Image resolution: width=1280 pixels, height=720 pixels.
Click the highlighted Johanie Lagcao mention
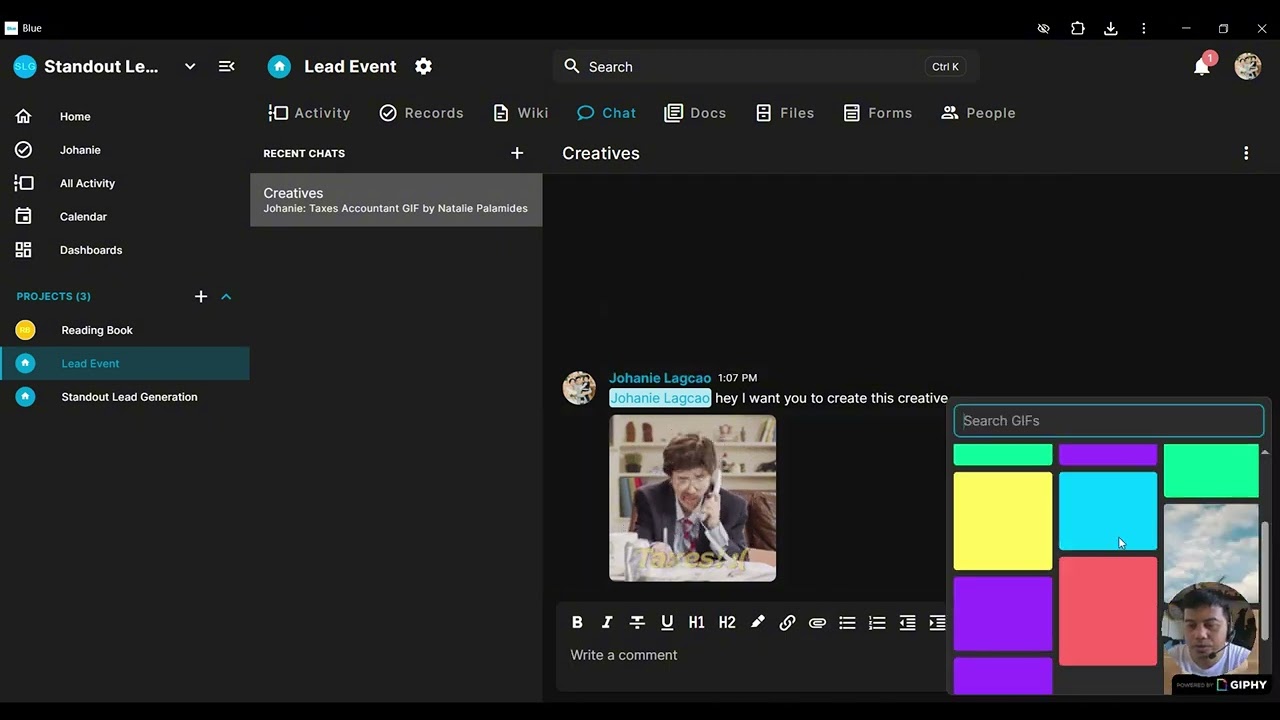point(660,398)
